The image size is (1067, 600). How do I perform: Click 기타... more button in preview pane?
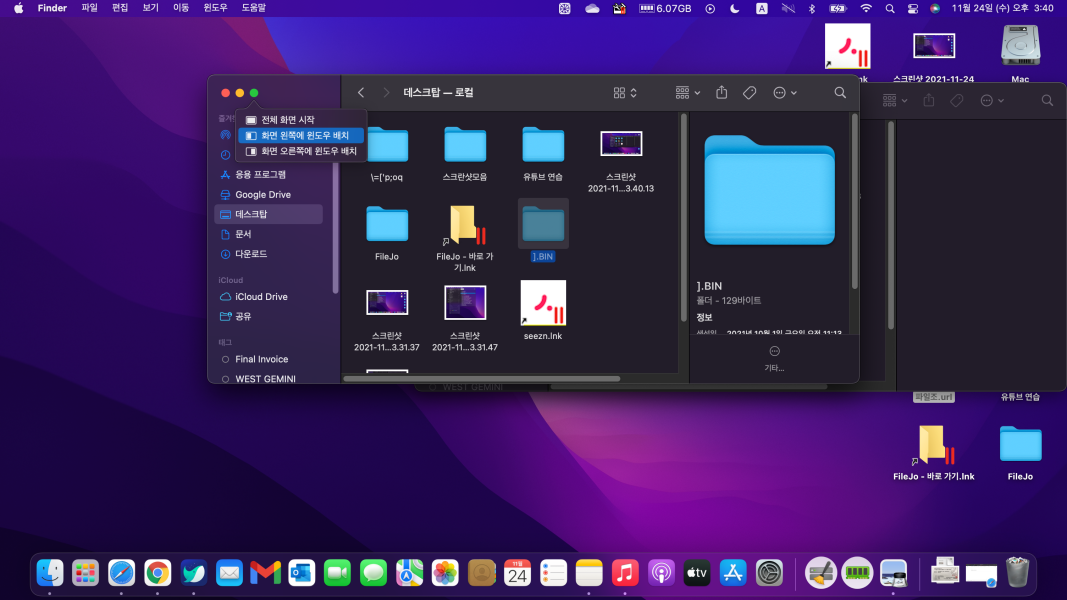tap(774, 359)
